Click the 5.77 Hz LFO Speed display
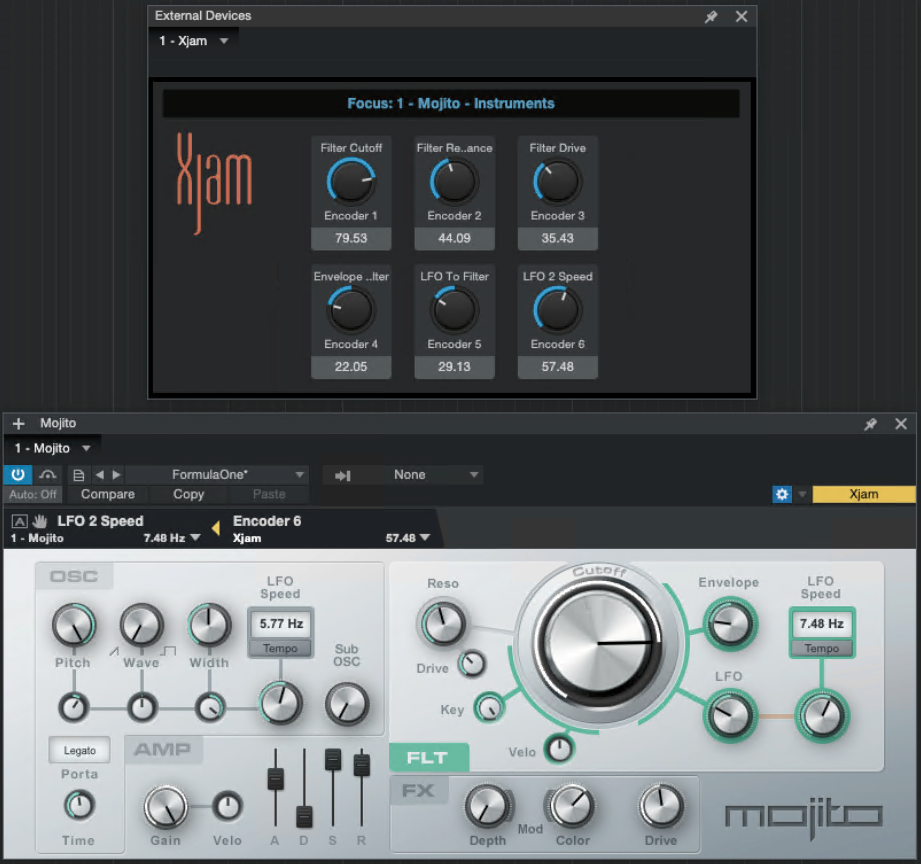 pyautogui.click(x=281, y=624)
